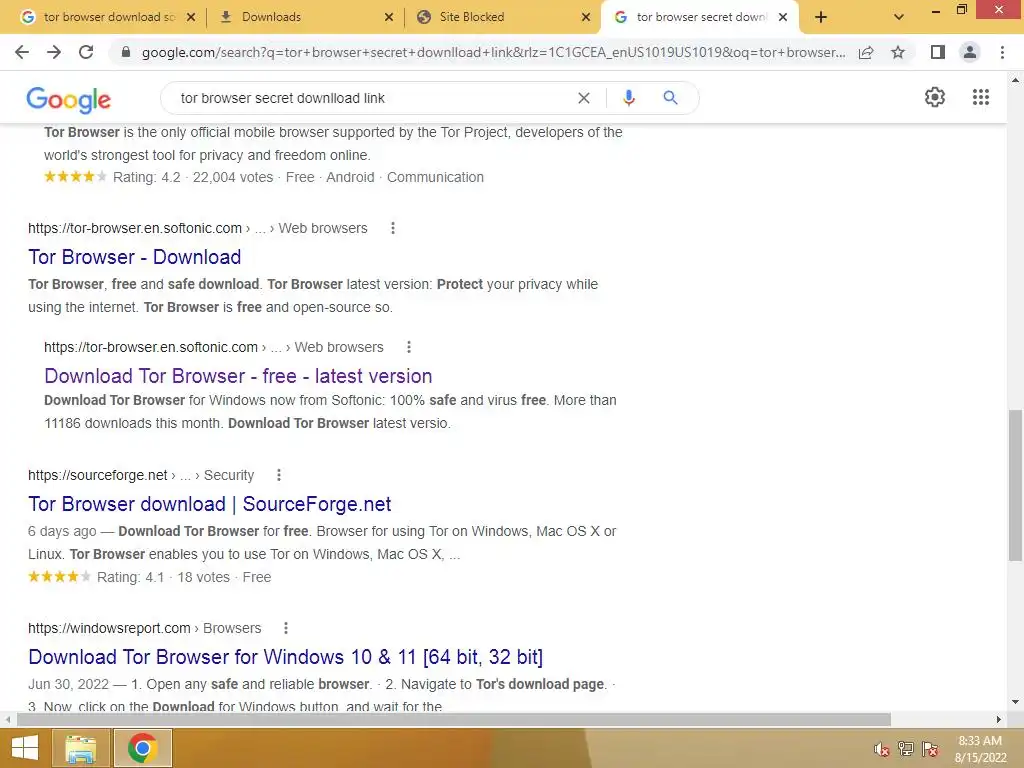Click scrollbar down arrow

point(1015,702)
